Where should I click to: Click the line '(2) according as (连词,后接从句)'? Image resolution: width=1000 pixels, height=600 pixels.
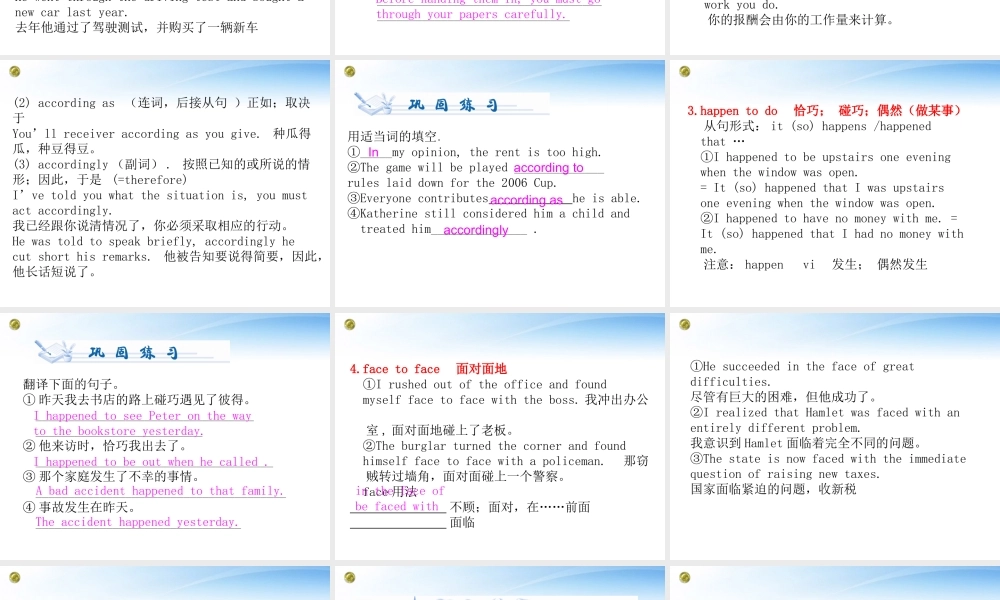pos(161,103)
